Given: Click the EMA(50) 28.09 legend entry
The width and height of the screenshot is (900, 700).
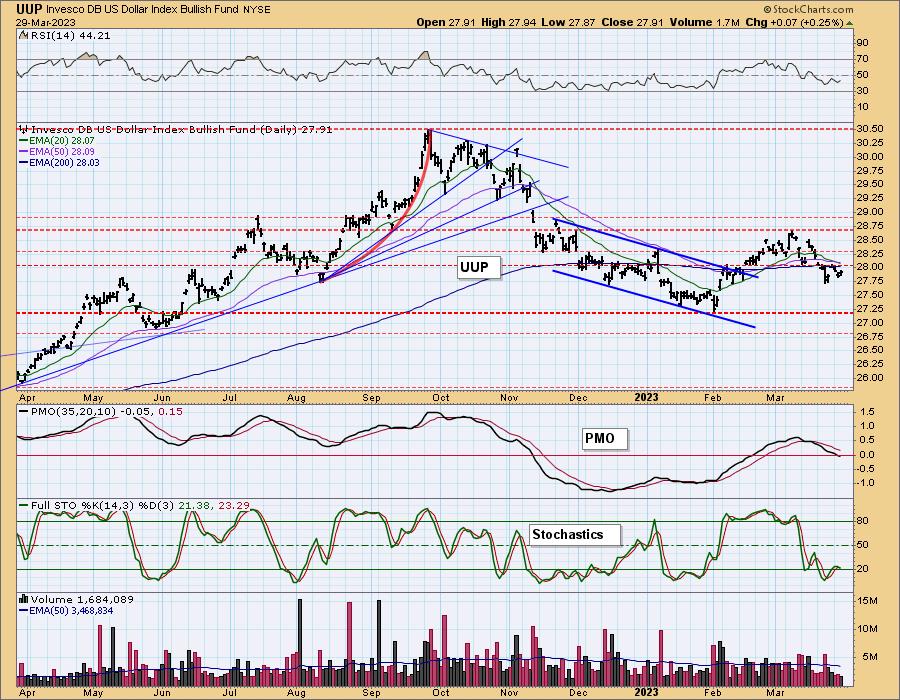Looking at the screenshot, I should [61, 151].
